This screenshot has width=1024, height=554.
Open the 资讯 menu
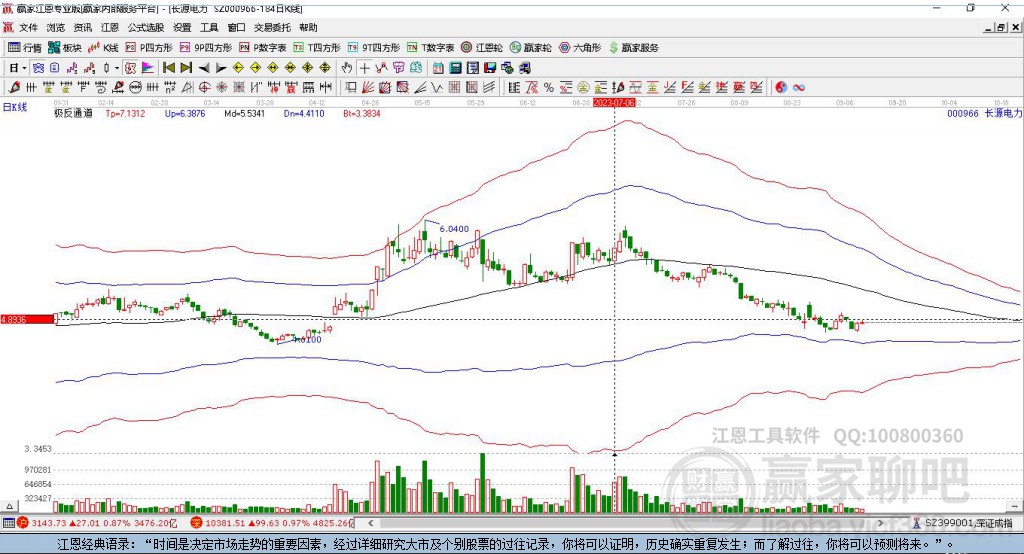click(x=83, y=27)
